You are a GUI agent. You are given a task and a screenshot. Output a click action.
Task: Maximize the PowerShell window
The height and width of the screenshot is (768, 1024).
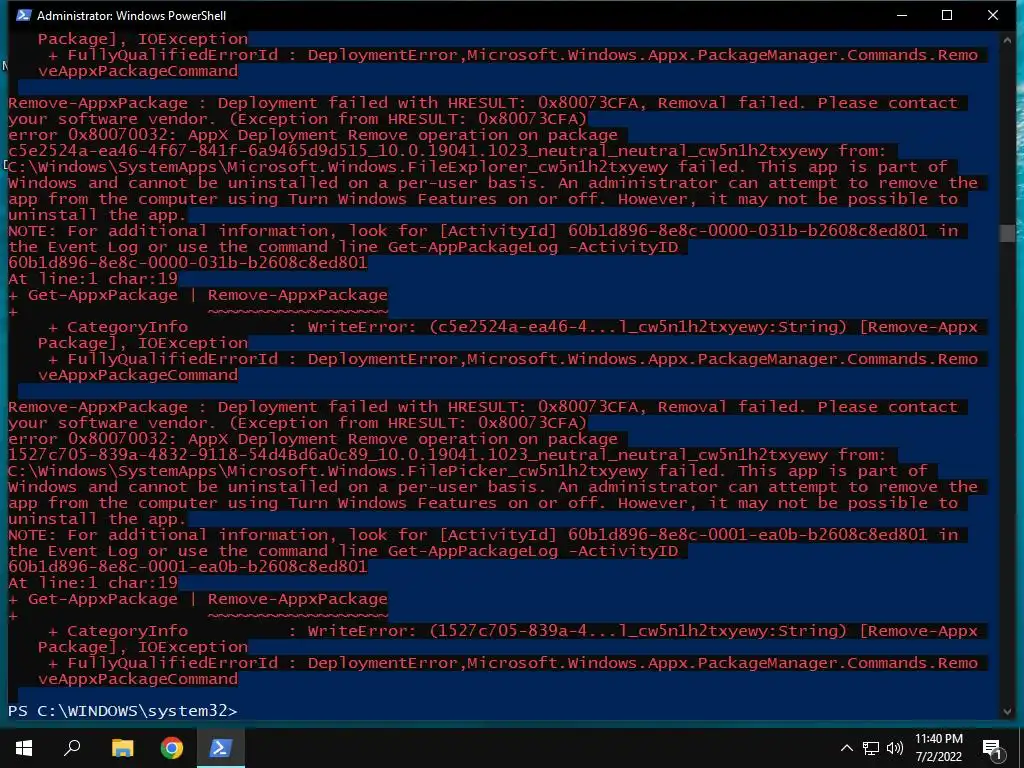(x=947, y=15)
